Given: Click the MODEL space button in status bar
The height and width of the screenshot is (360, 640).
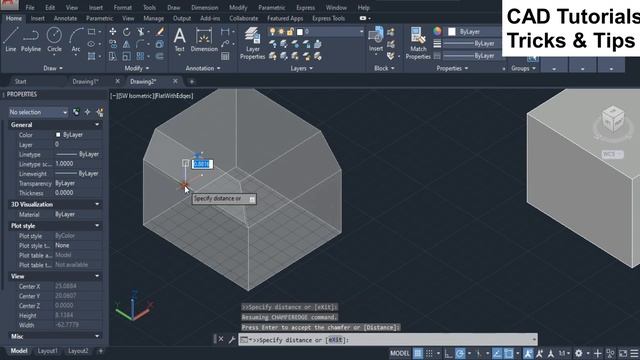Looking at the screenshot, I should [x=399, y=353].
